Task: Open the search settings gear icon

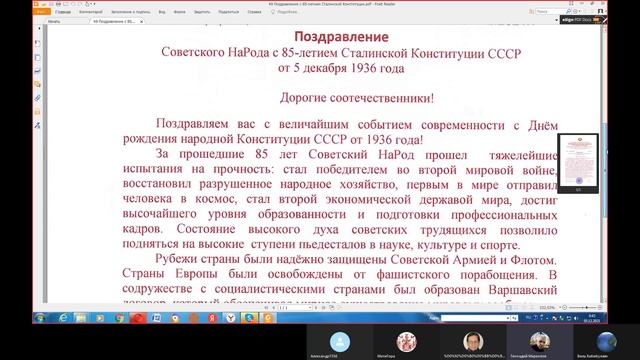Action: tap(575, 11)
